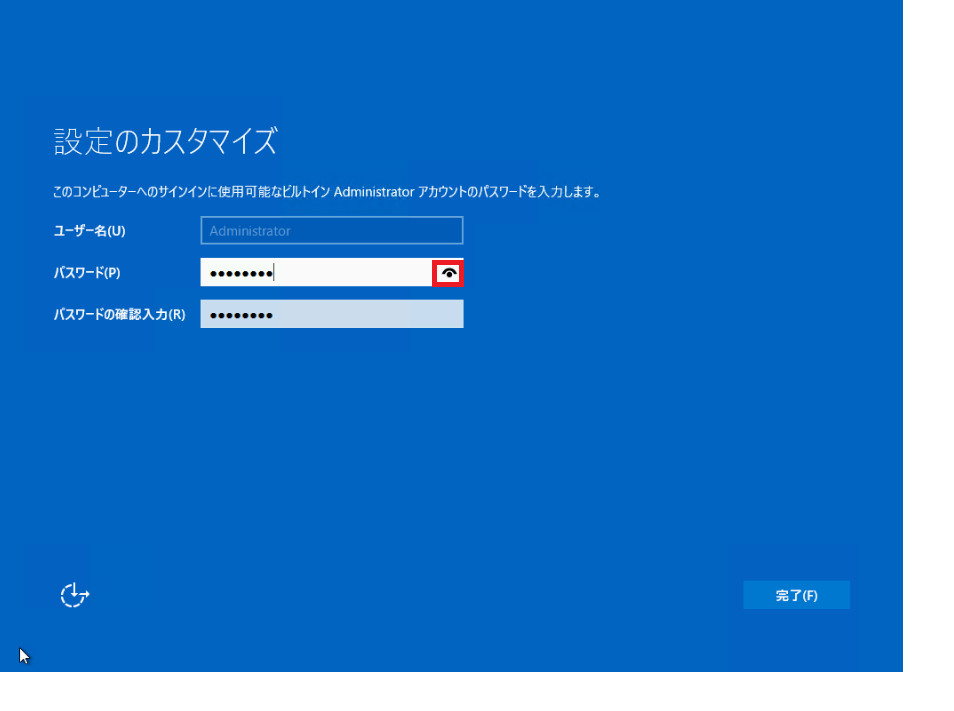Place cursor in the password input

320,272
